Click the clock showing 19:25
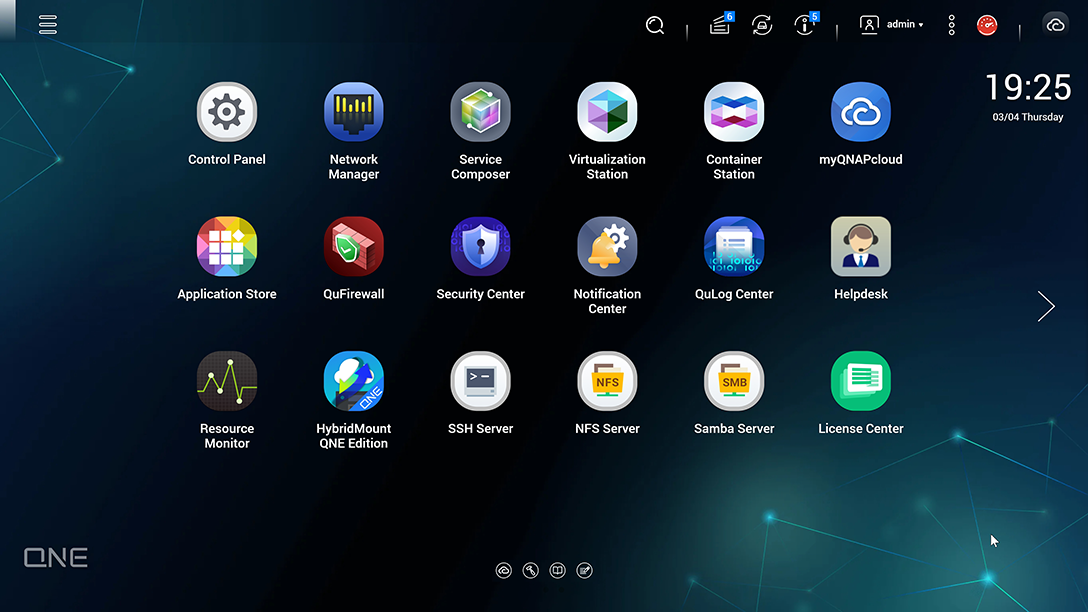This screenshot has width=1088, height=612. coord(1027,88)
